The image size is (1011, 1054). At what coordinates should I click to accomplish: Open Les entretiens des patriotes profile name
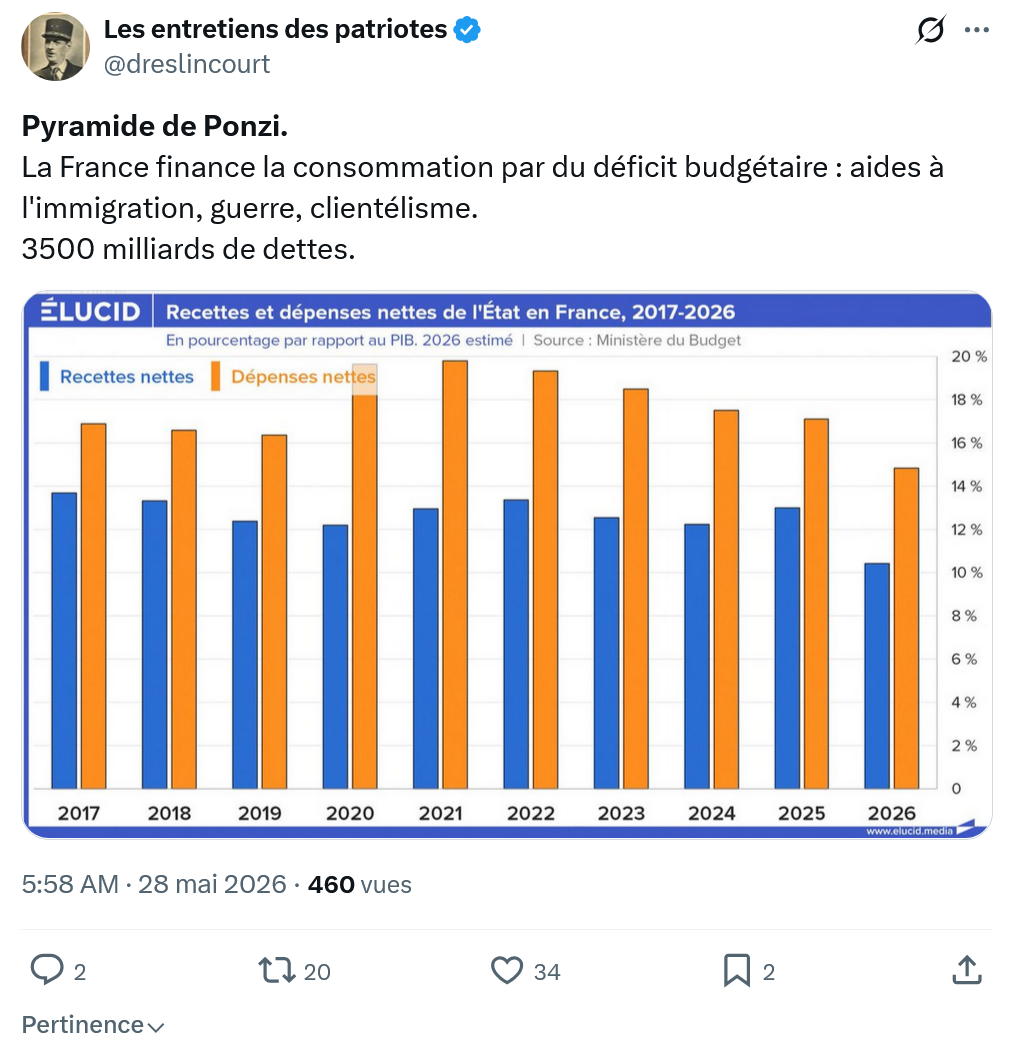coord(276,30)
